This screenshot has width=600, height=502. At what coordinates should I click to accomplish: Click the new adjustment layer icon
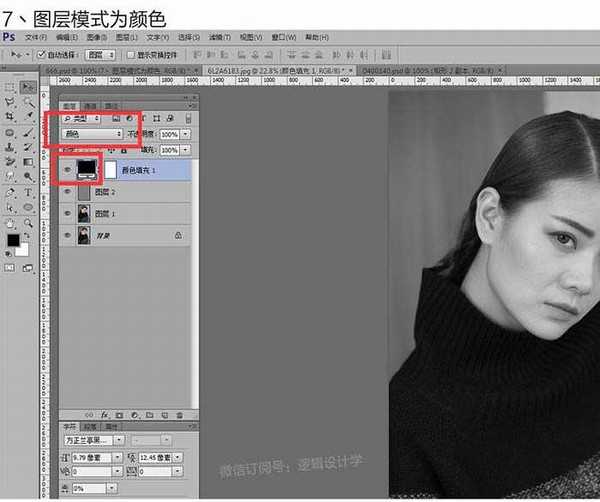pyautogui.click(x=134, y=413)
